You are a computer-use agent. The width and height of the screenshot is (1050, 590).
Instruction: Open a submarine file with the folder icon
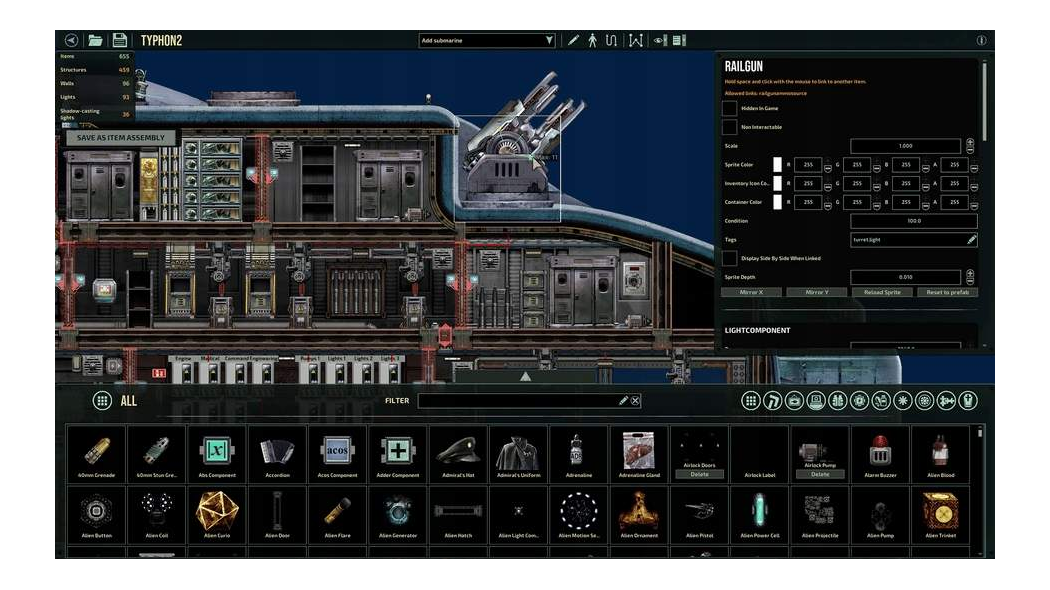coord(95,40)
